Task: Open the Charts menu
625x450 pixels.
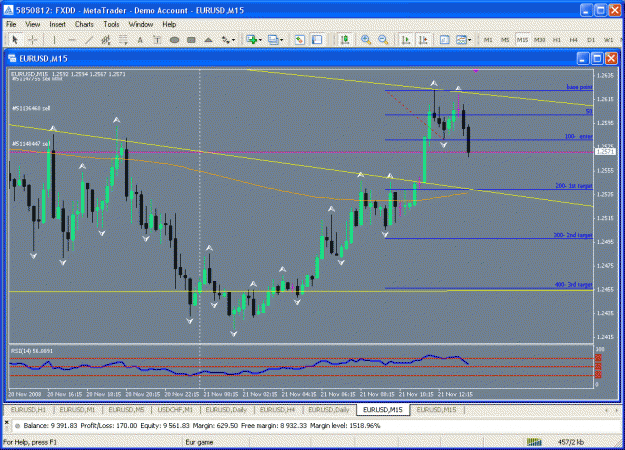Action: (84, 24)
